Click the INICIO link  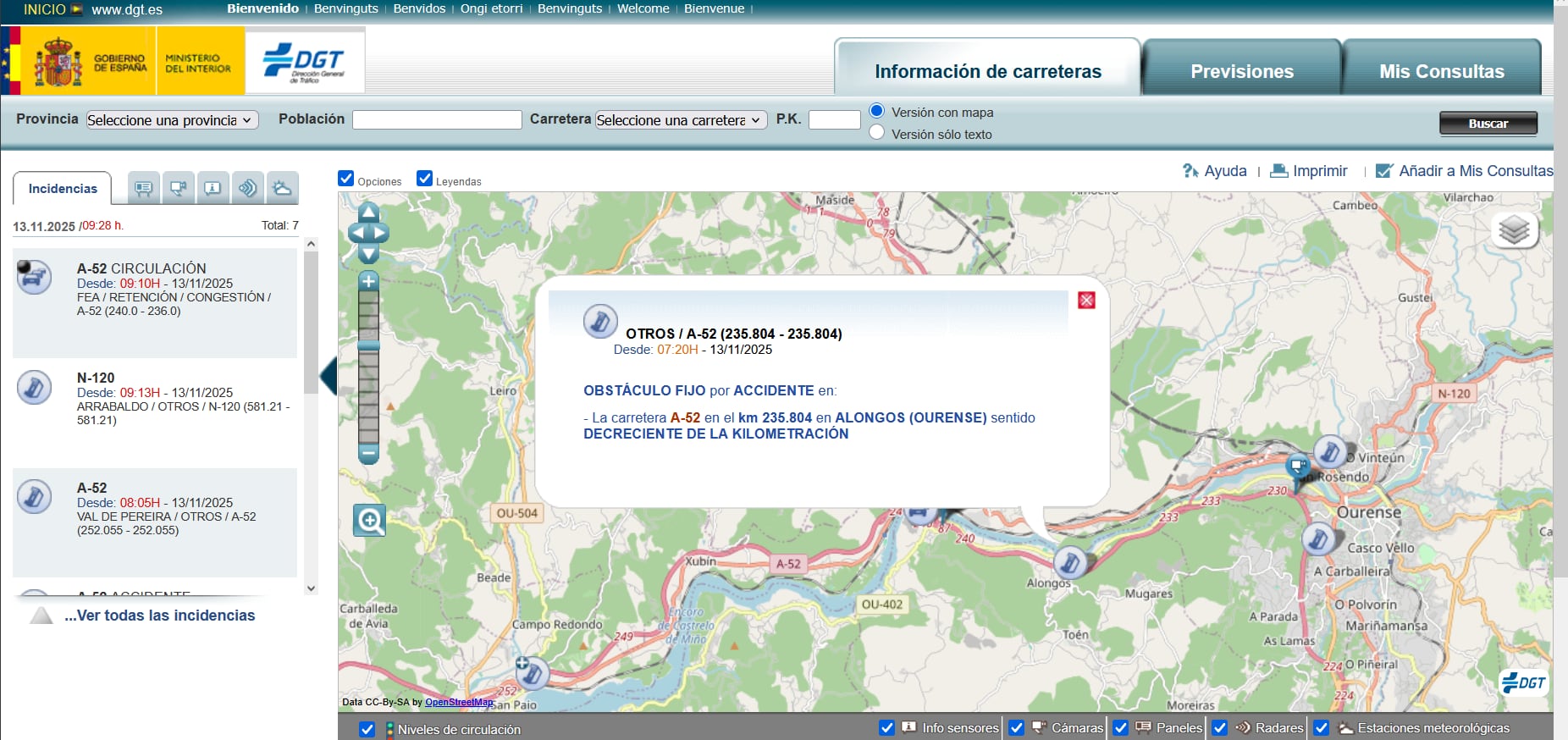coord(44,9)
